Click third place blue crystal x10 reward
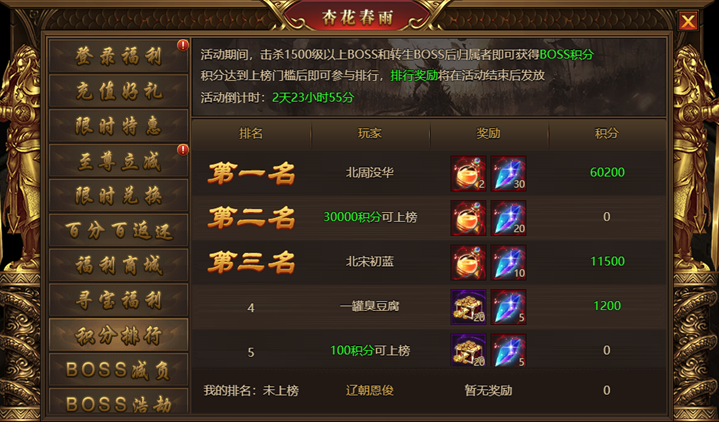The image size is (719, 422). [x=509, y=262]
